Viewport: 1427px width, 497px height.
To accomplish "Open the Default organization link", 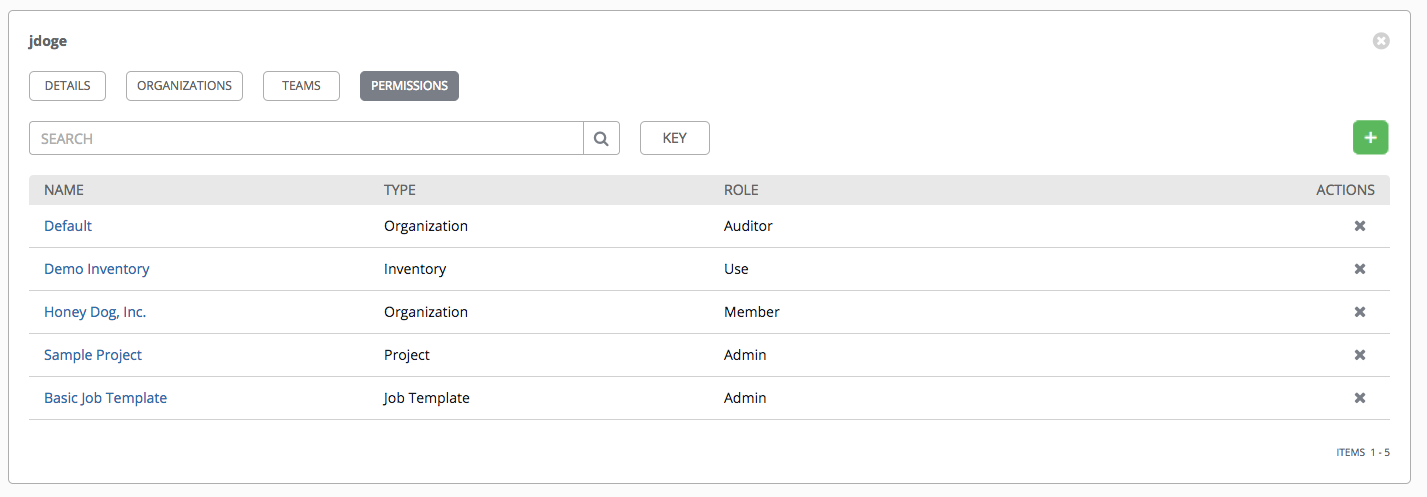I will click(68, 226).
